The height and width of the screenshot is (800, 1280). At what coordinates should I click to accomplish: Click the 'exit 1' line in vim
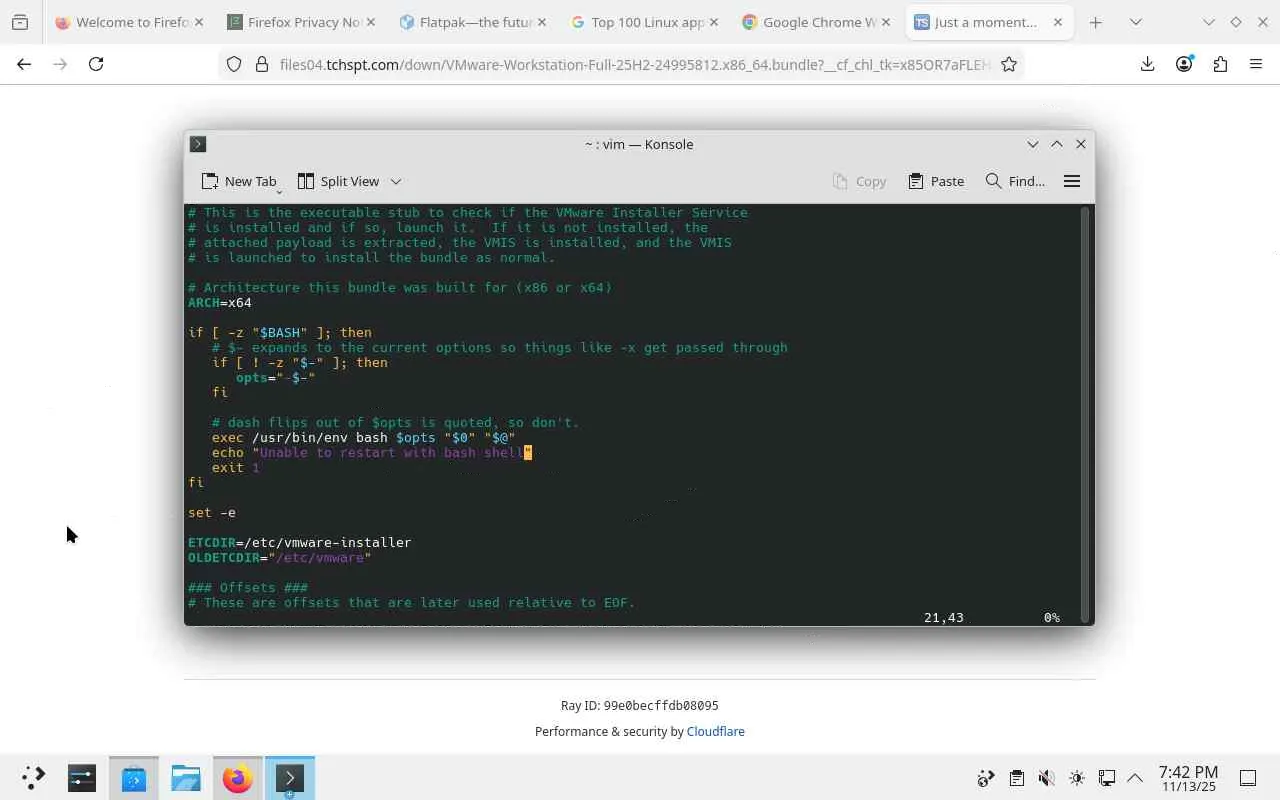236,468
